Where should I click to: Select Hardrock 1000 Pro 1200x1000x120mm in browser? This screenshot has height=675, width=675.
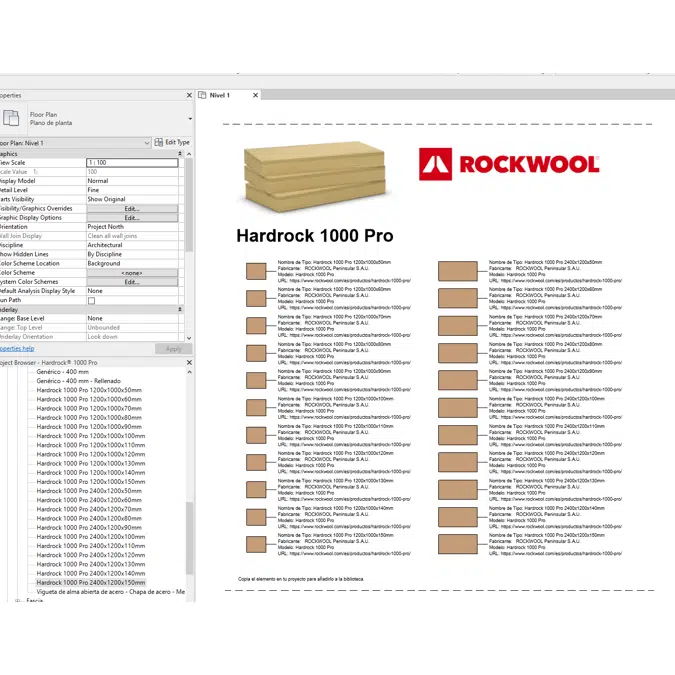tap(91, 454)
